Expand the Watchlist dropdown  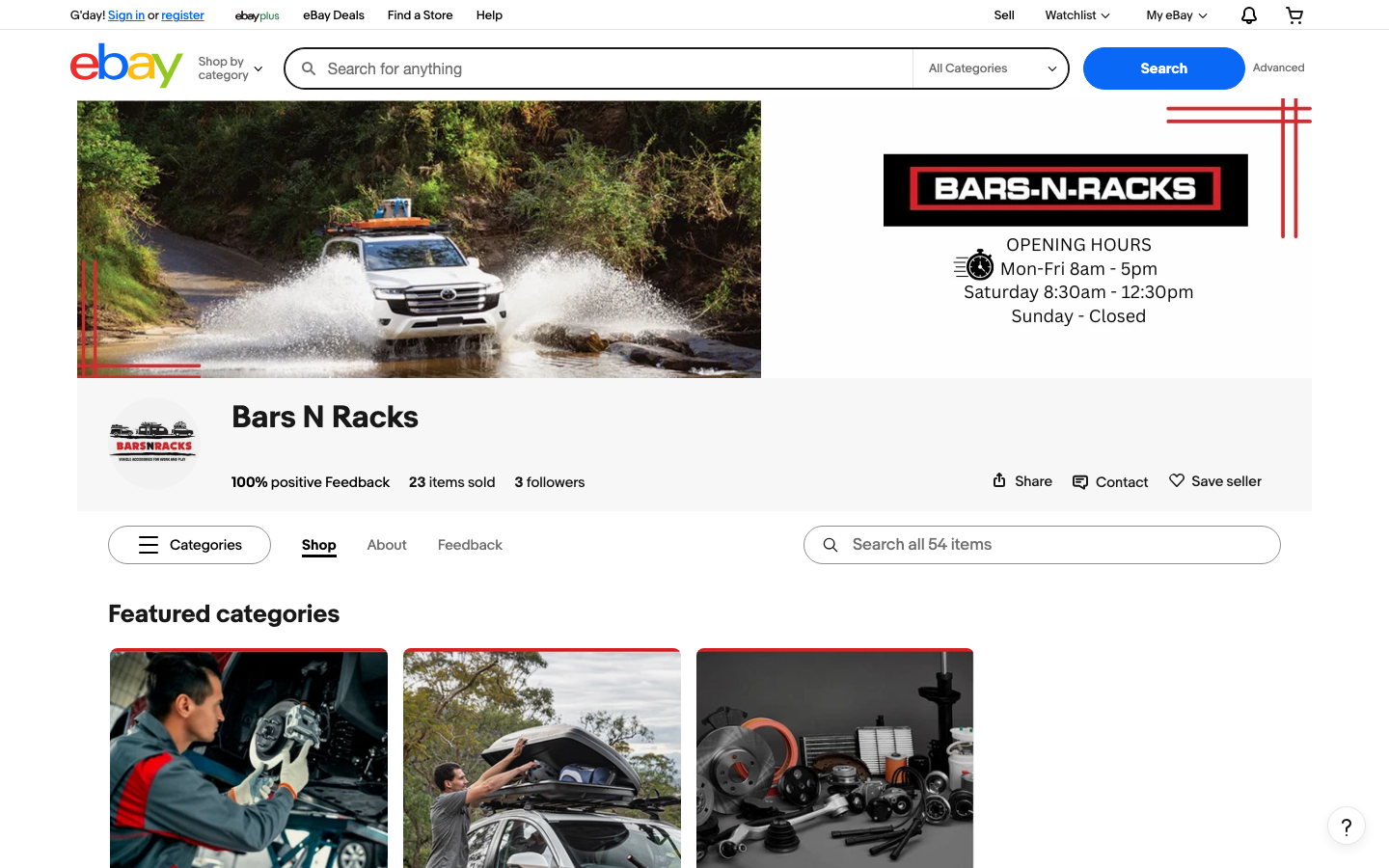(1077, 15)
